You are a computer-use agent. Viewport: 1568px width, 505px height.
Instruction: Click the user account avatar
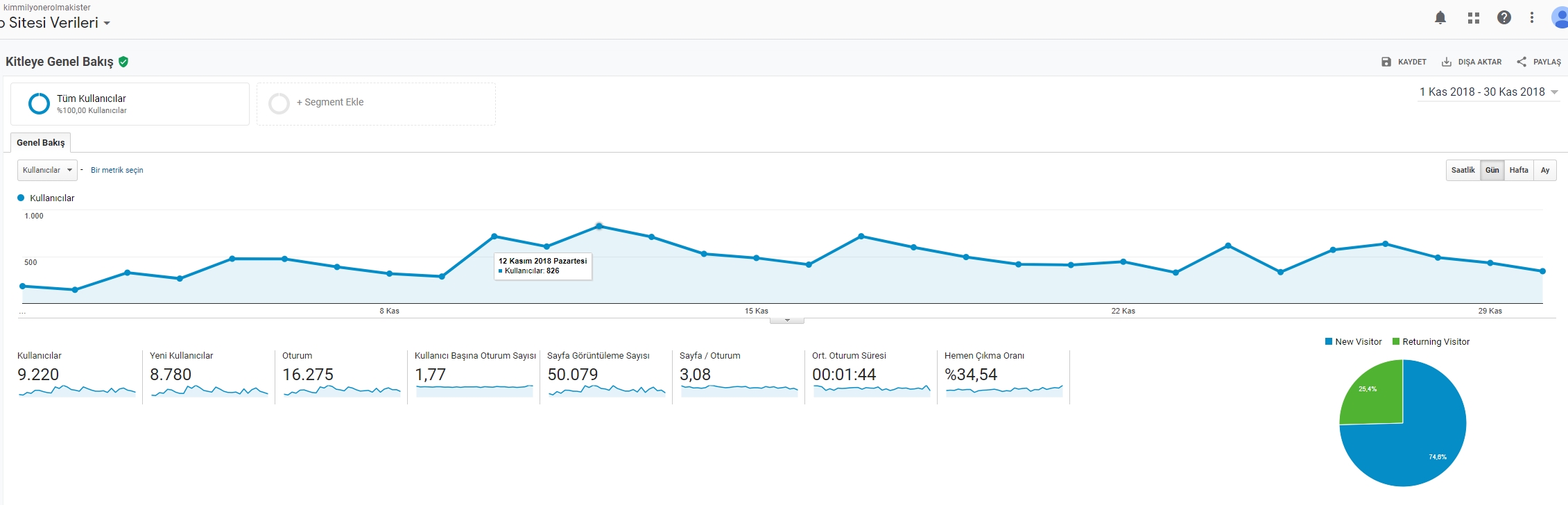(x=1560, y=18)
